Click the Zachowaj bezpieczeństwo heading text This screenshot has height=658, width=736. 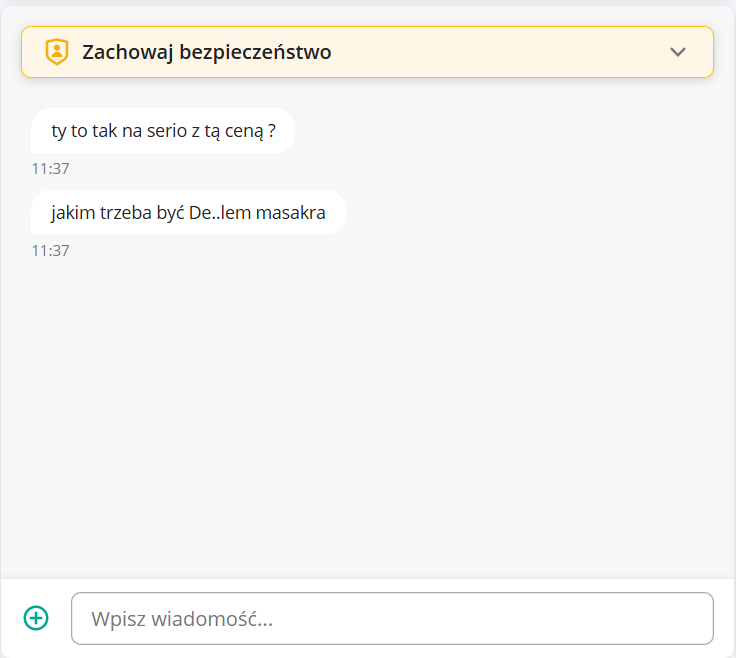(206, 52)
